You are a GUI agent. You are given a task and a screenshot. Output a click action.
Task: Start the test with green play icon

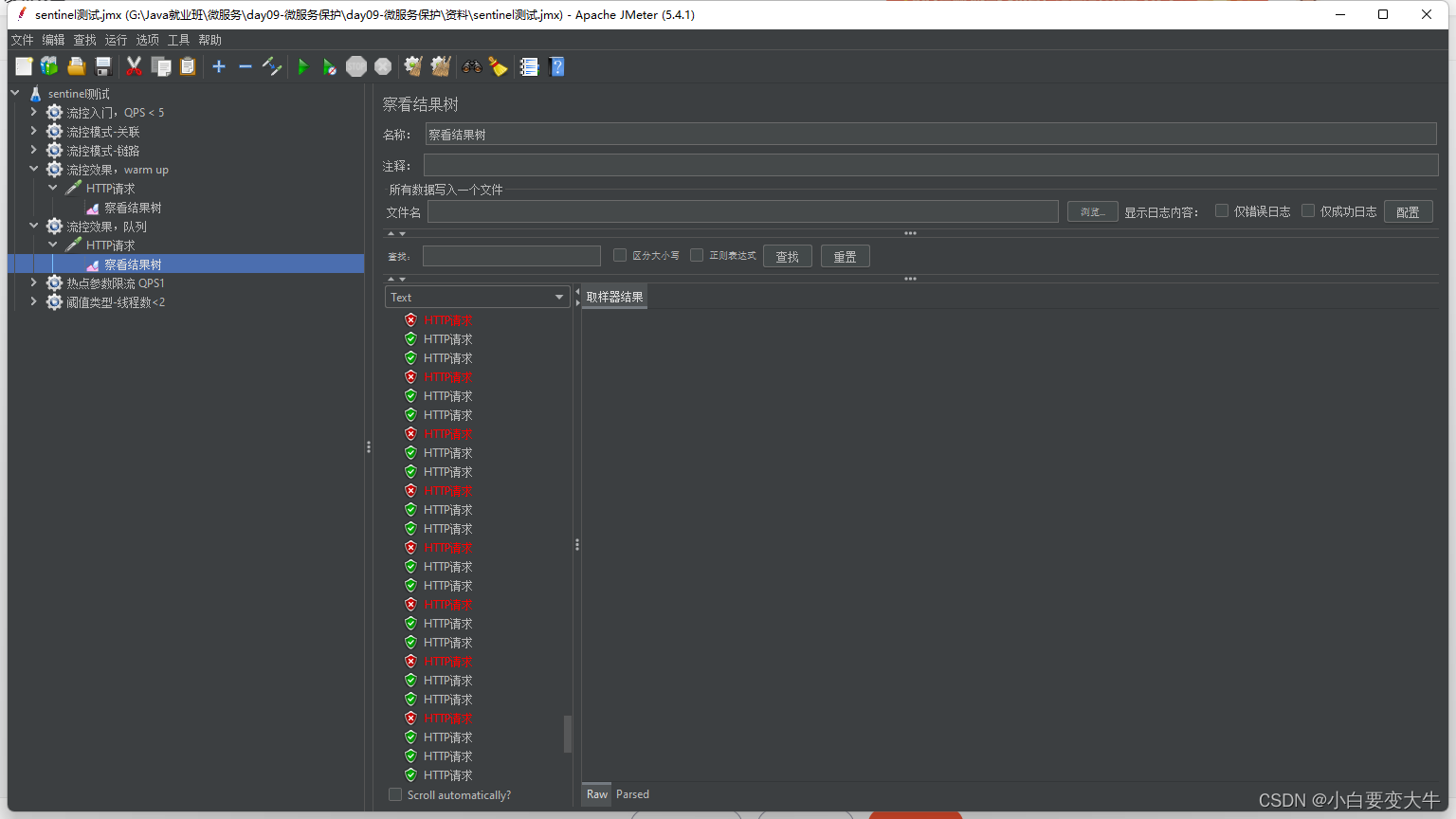pyautogui.click(x=303, y=66)
